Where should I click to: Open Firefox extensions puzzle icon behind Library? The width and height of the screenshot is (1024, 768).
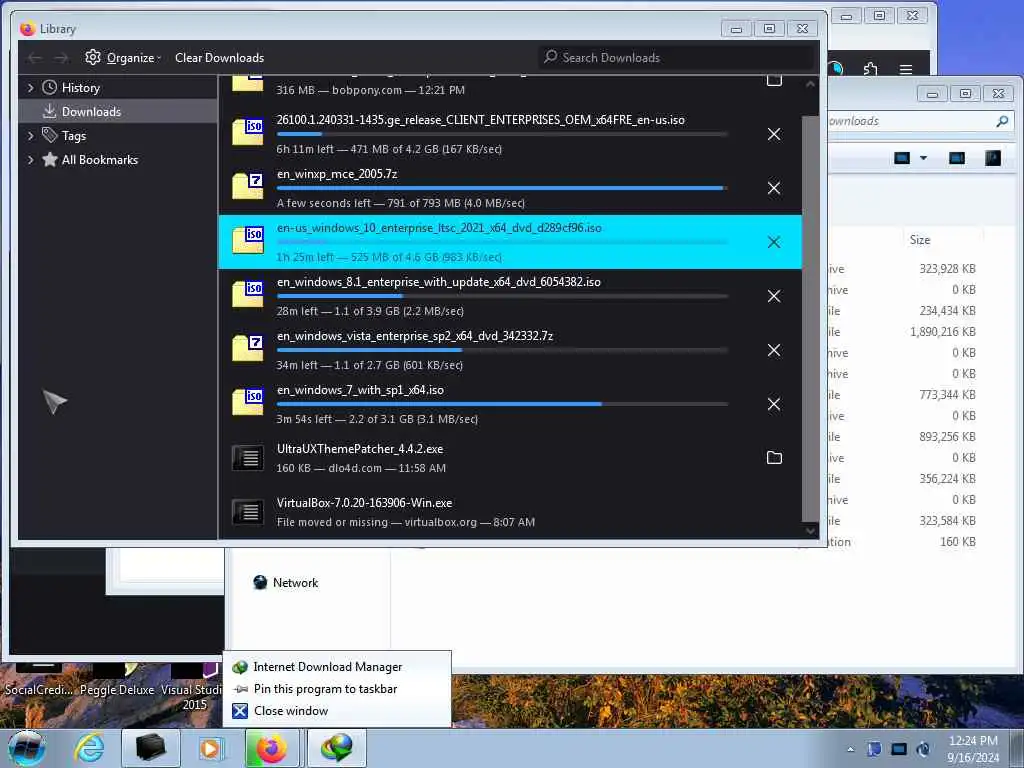pos(871,69)
